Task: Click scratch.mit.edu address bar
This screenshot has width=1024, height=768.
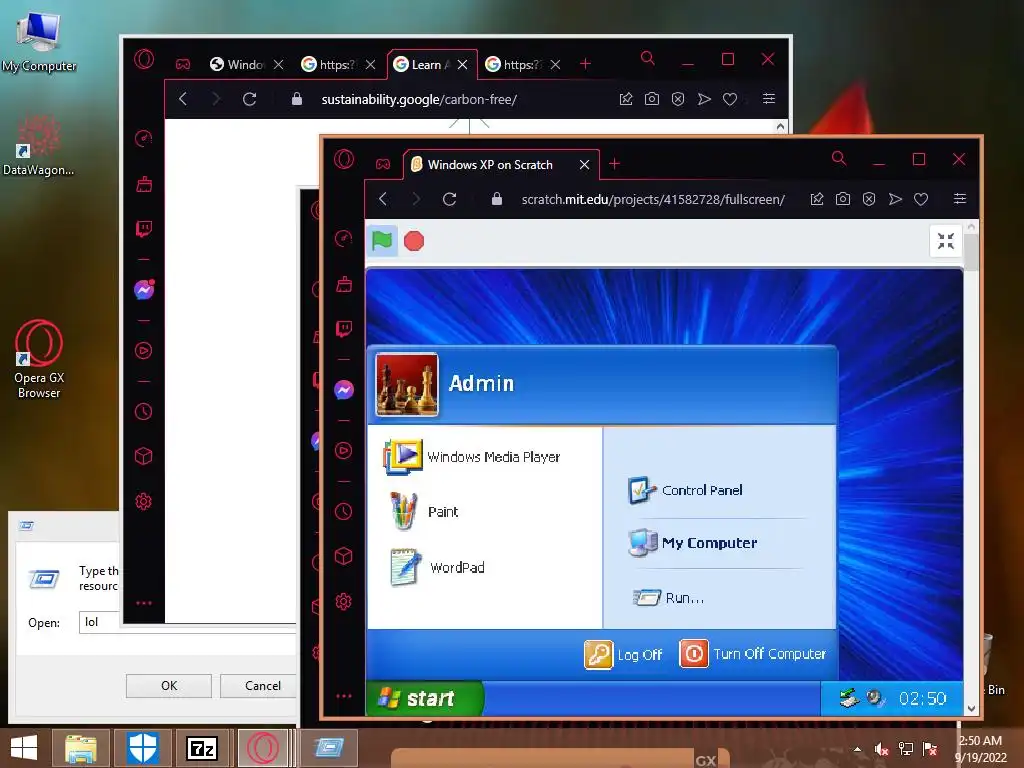Action: click(652, 199)
